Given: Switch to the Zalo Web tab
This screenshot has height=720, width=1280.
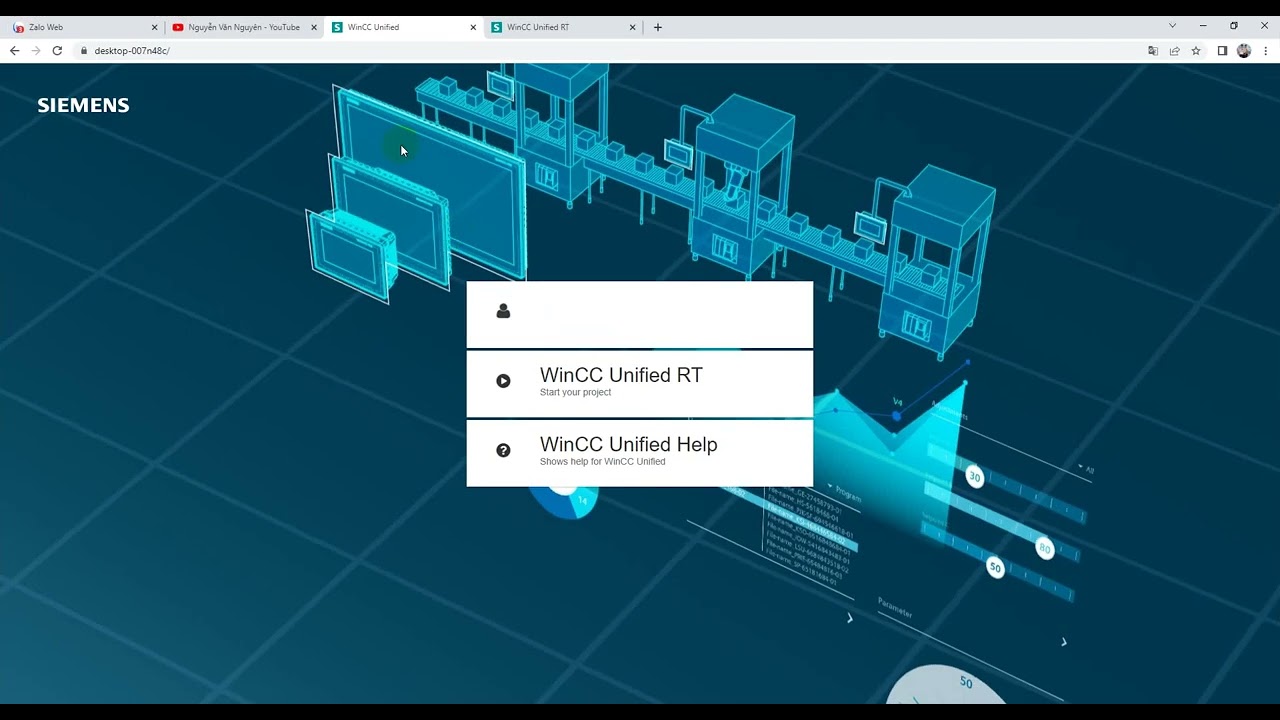Looking at the screenshot, I should coord(84,27).
